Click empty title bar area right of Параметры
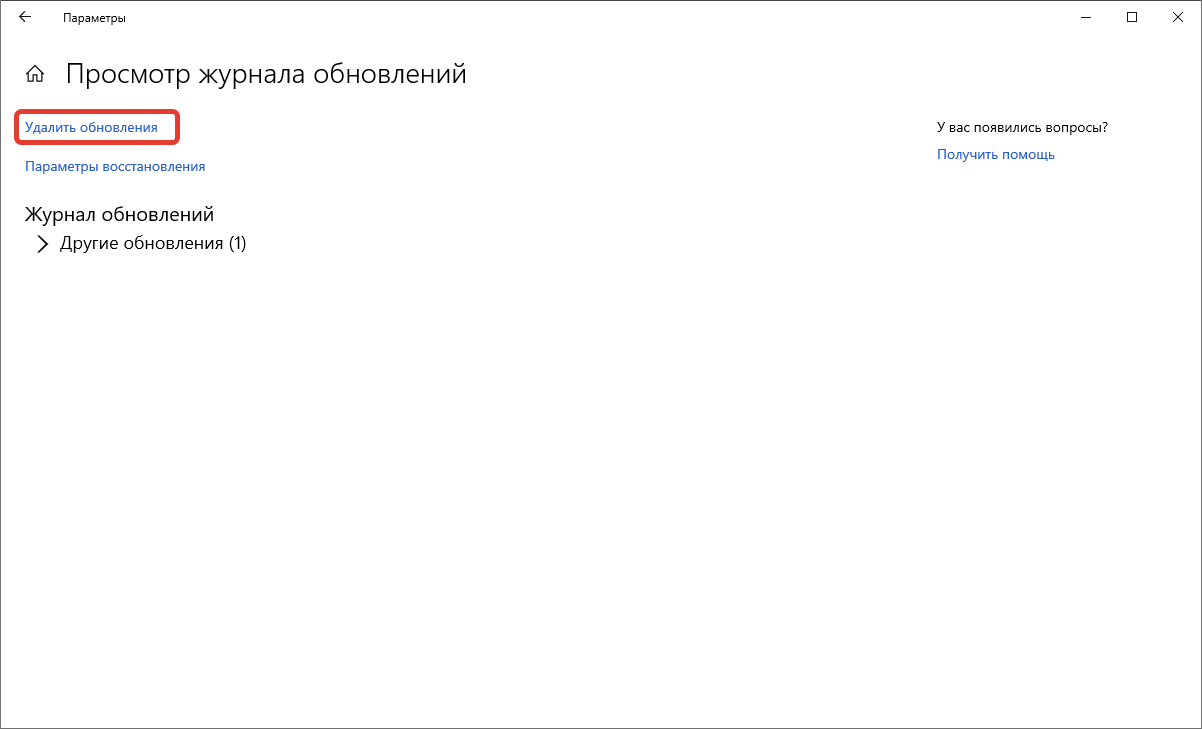 coord(600,17)
